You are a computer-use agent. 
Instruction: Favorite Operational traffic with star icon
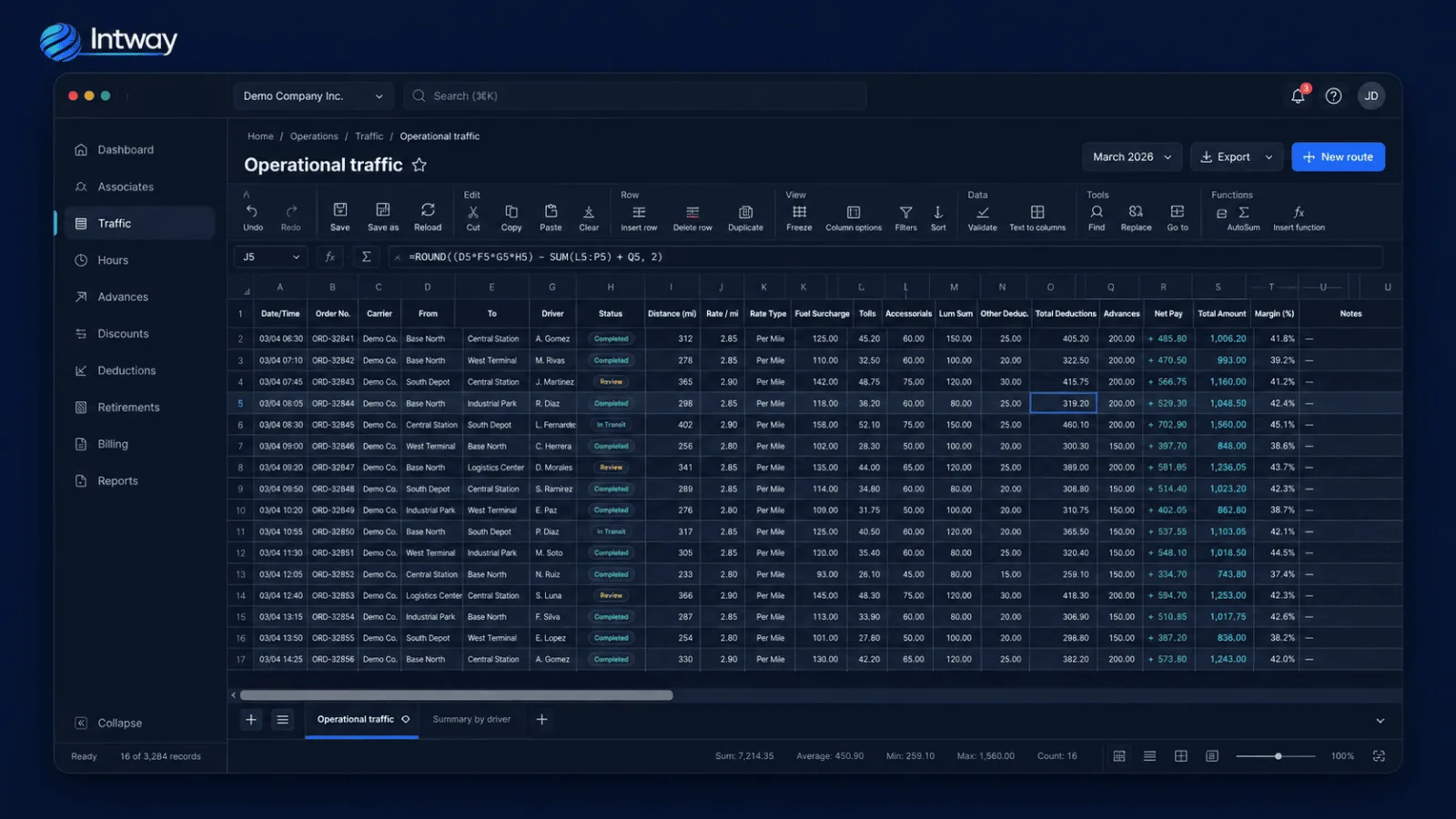click(x=420, y=165)
